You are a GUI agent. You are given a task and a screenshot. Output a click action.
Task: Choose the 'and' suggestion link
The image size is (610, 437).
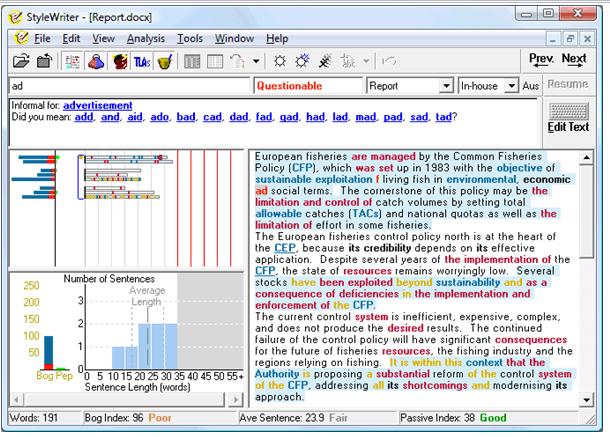pyautogui.click(x=110, y=117)
